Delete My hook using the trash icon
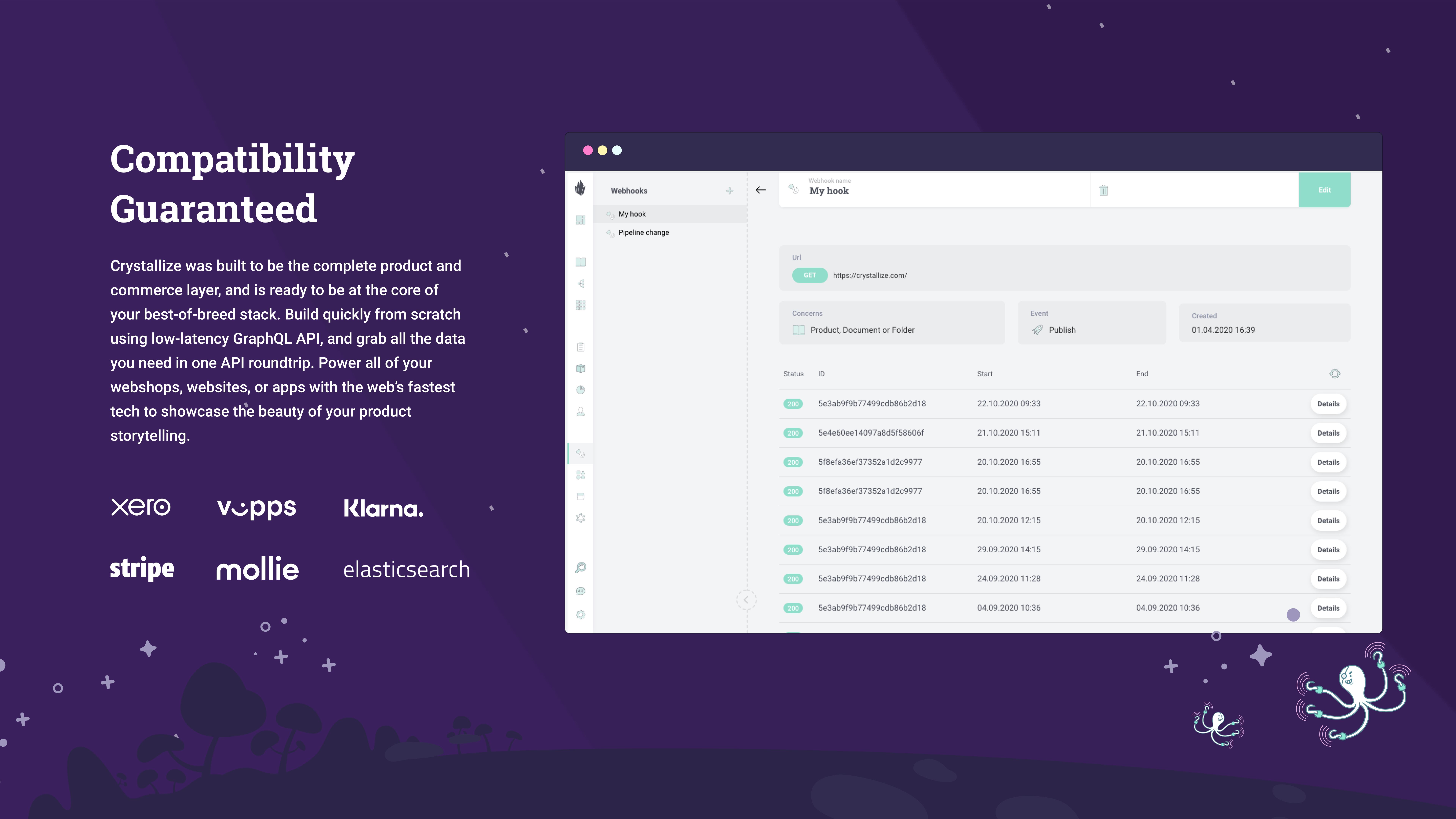The height and width of the screenshot is (819, 1456). pos(1103,190)
